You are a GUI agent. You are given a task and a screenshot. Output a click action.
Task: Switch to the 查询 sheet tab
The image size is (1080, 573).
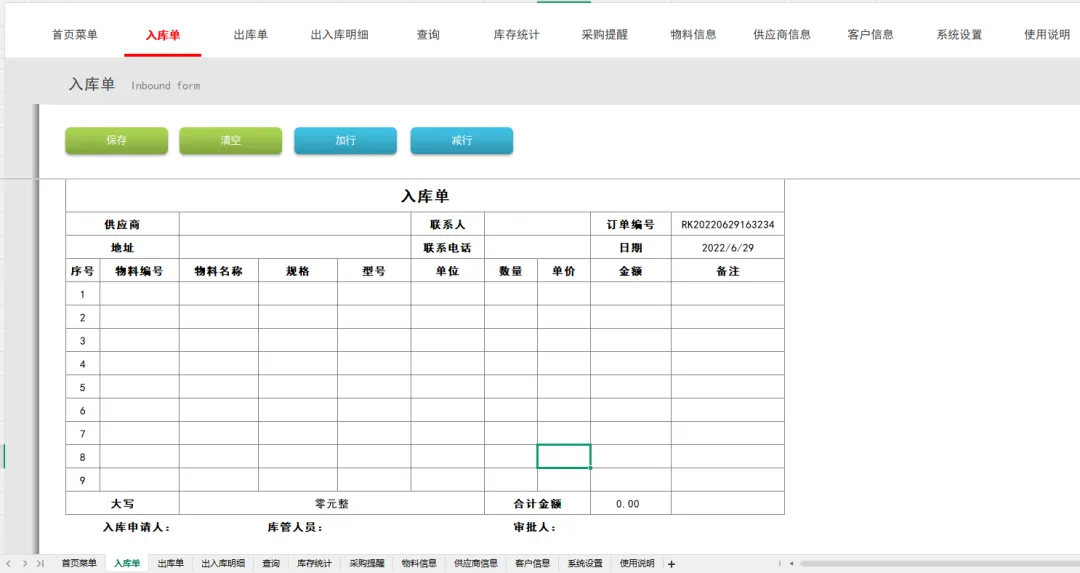pos(271,563)
